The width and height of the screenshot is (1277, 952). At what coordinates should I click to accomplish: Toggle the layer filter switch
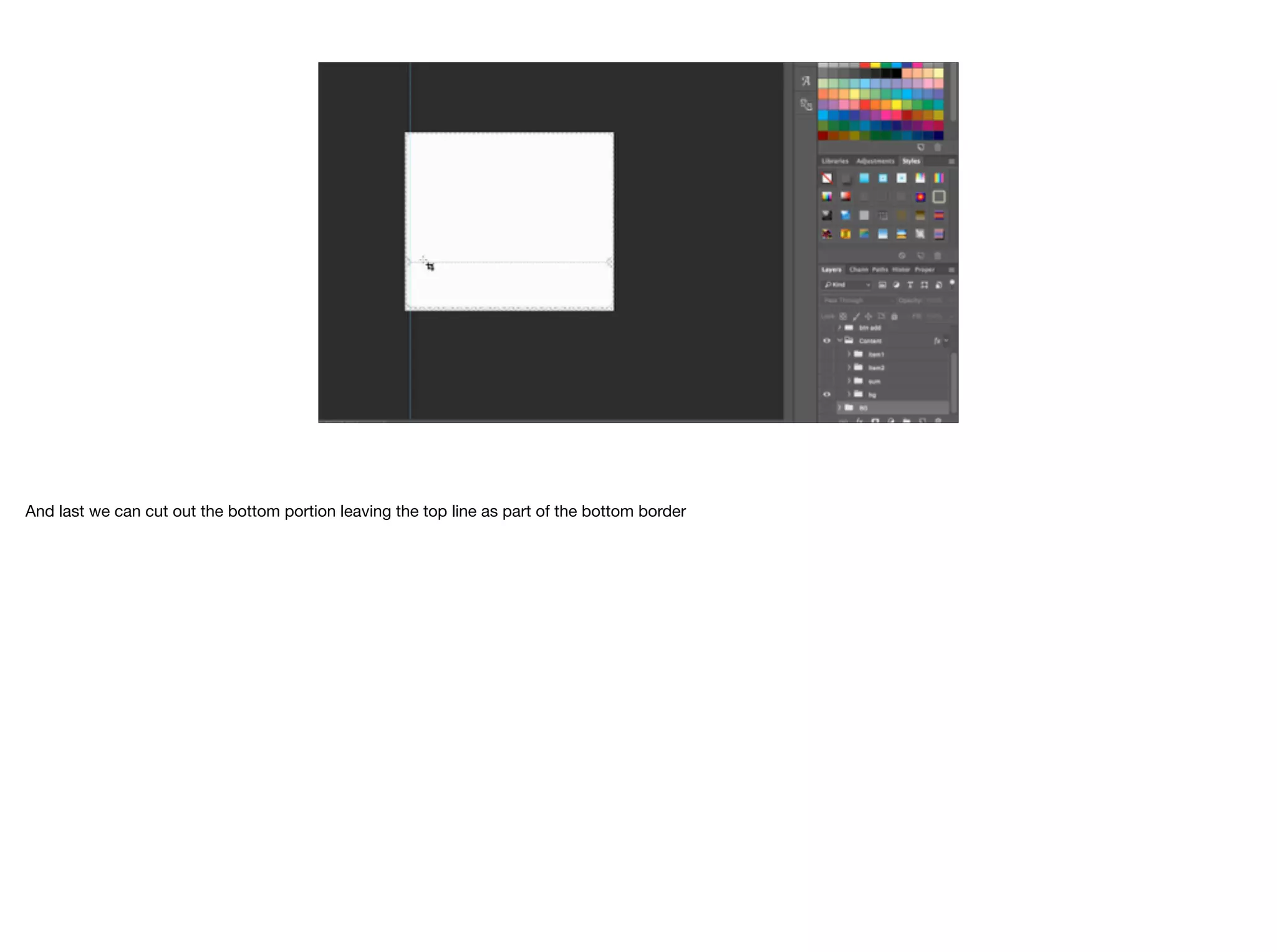(x=952, y=284)
